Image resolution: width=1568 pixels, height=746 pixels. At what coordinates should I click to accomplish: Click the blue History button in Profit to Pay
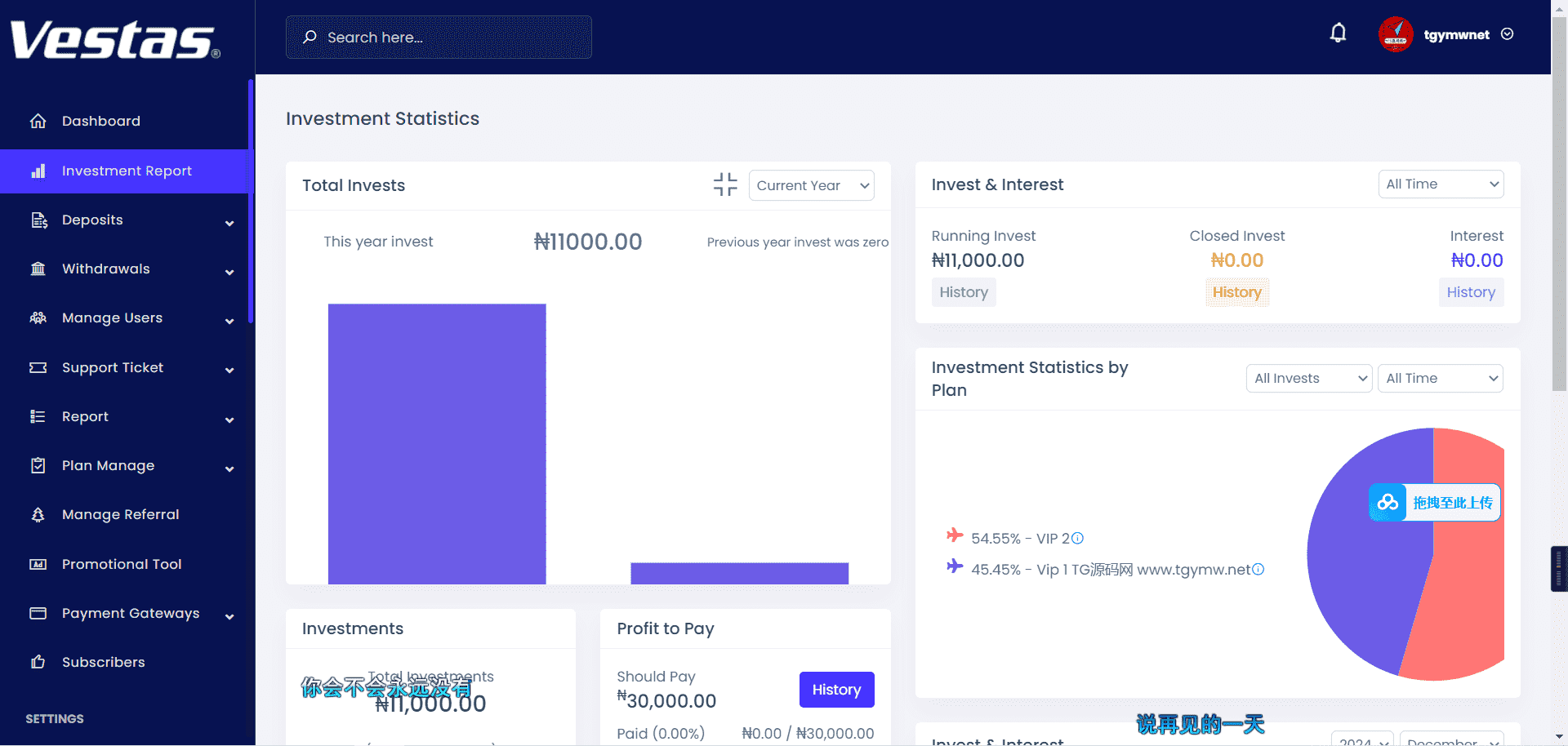(x=836, y=690)
